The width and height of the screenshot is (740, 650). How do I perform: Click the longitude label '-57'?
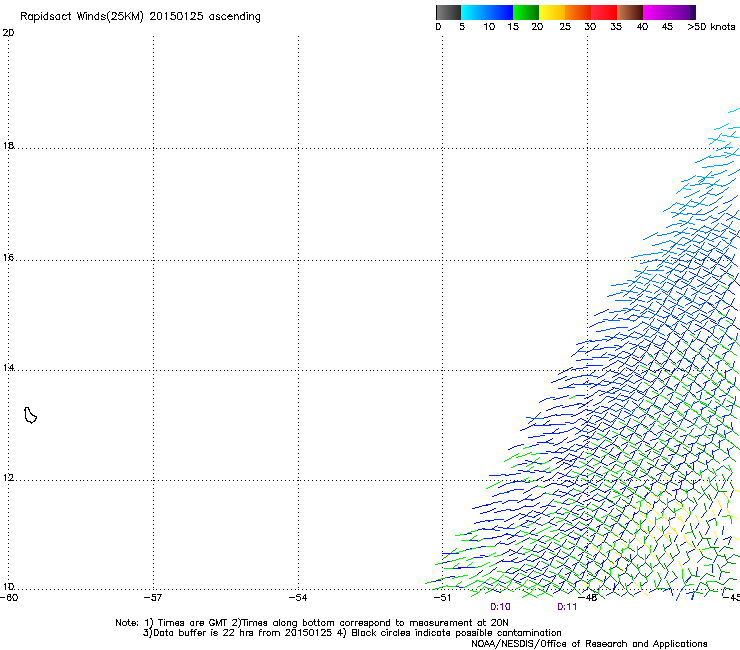point(153,598)
